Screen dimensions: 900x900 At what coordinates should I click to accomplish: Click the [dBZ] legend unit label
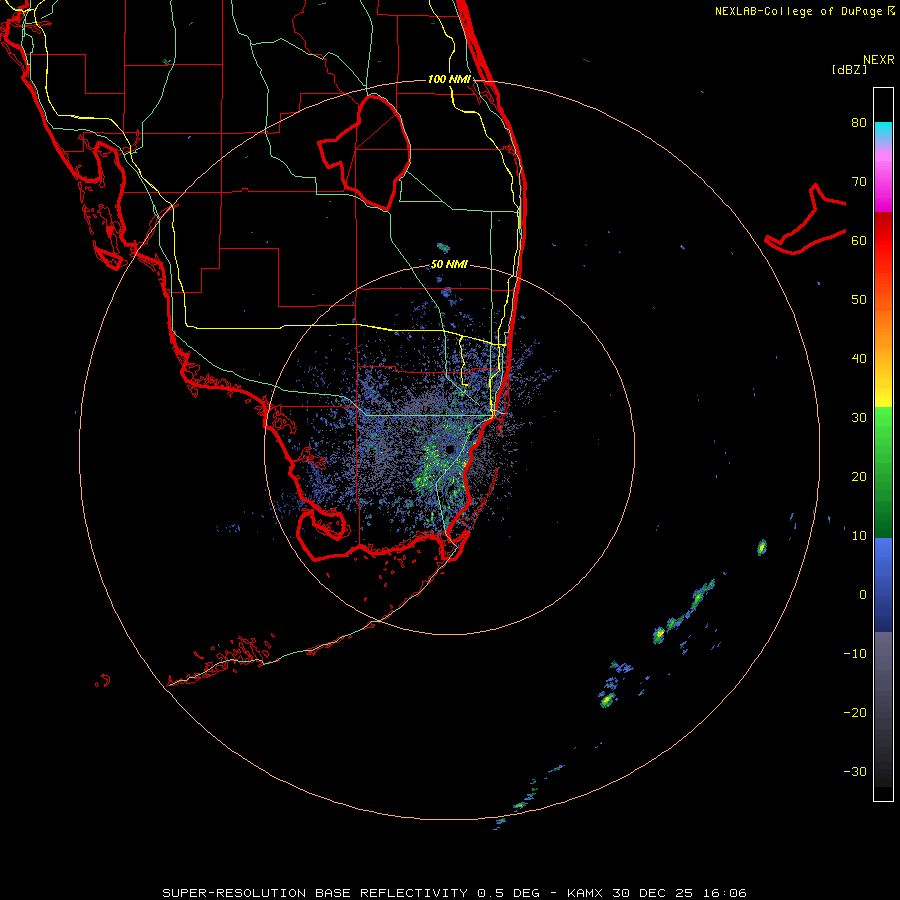(849, 69)
